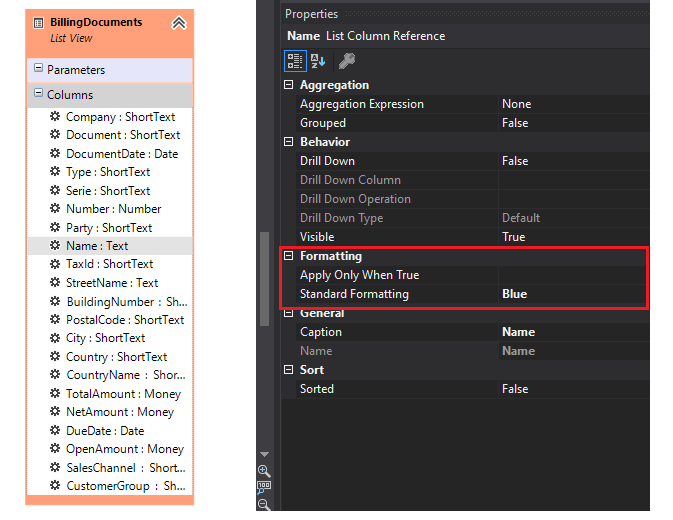Image resolution: width=673 pixels, height=520 pixels.
Task: Click the gear icon beside BuildingNumber column
Action: point(55,301)
